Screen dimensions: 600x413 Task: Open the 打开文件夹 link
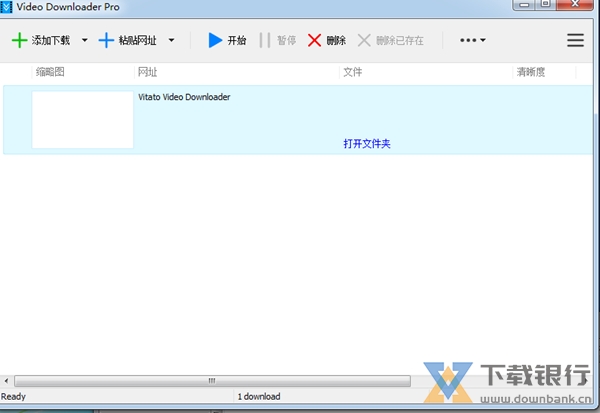coord(367,144)
